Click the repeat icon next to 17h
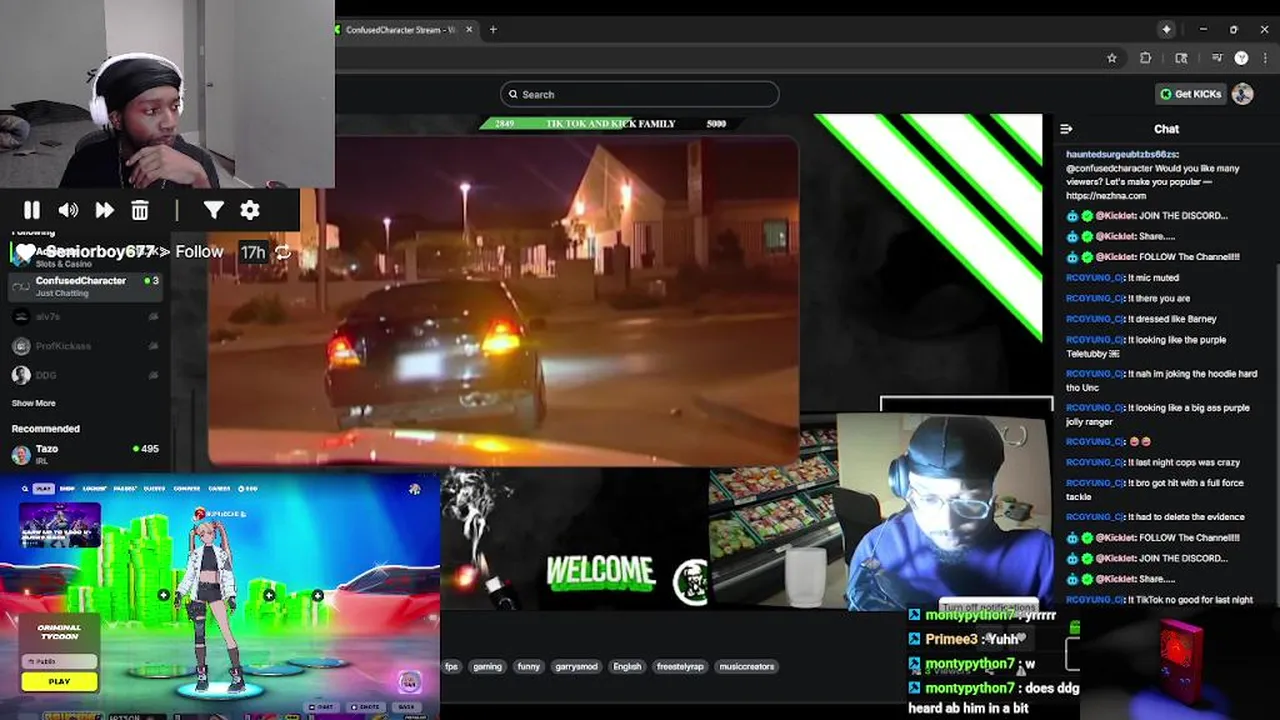Image resolution: width=1280 pixels, height=720 pixels. point(284,253)
